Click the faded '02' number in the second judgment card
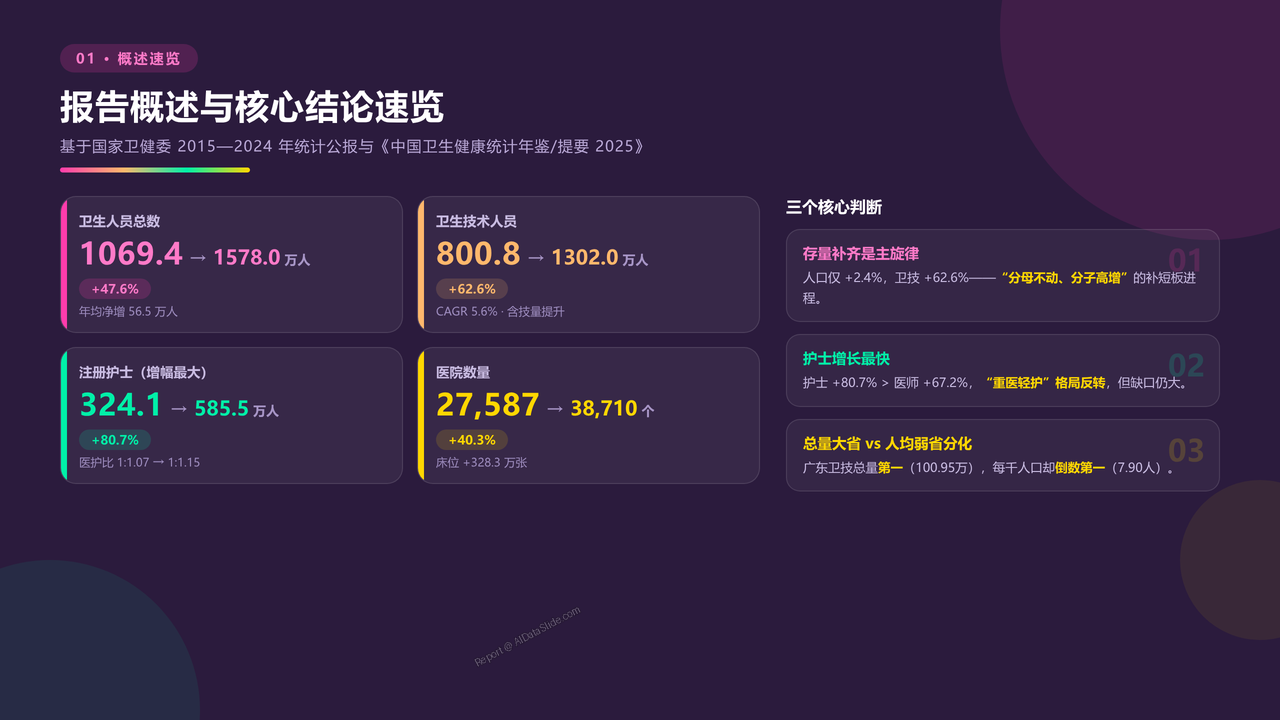This screenshot has width=1280, height=720. point(1186,366)
